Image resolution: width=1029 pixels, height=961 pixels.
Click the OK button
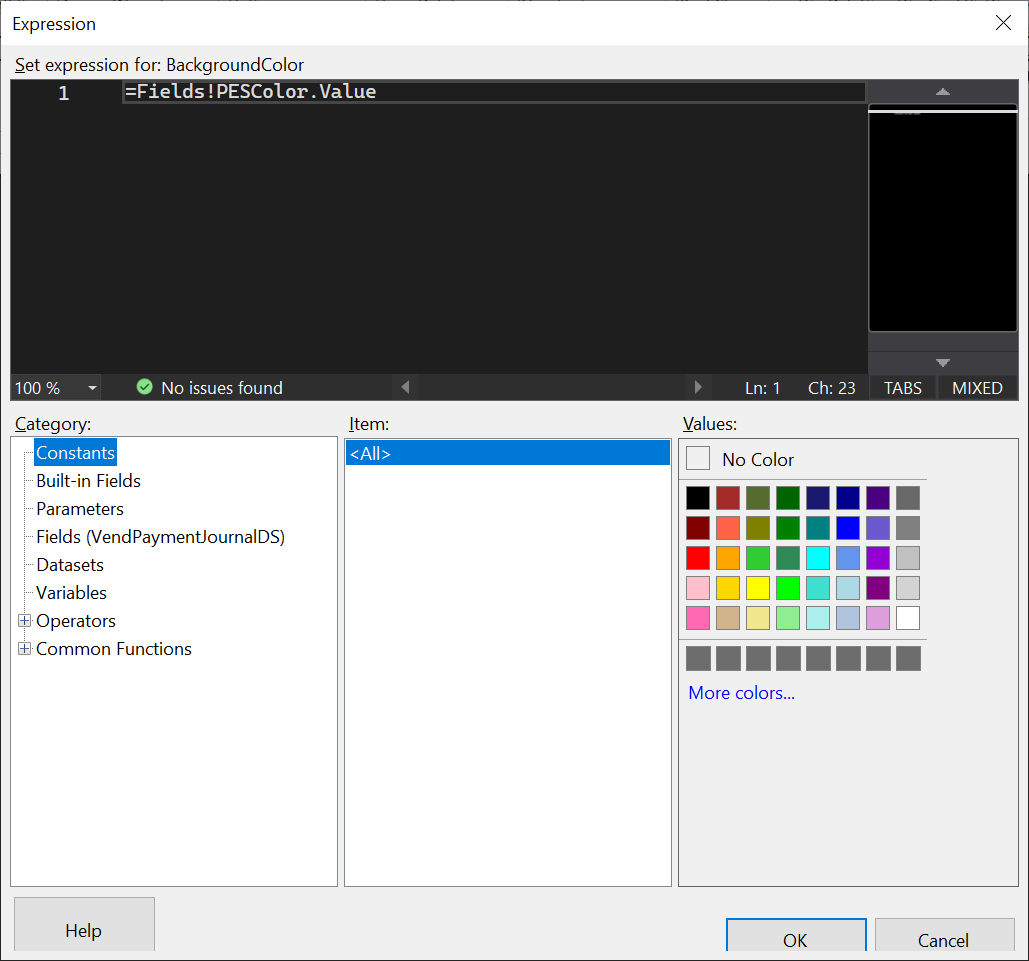coord(795,935)
